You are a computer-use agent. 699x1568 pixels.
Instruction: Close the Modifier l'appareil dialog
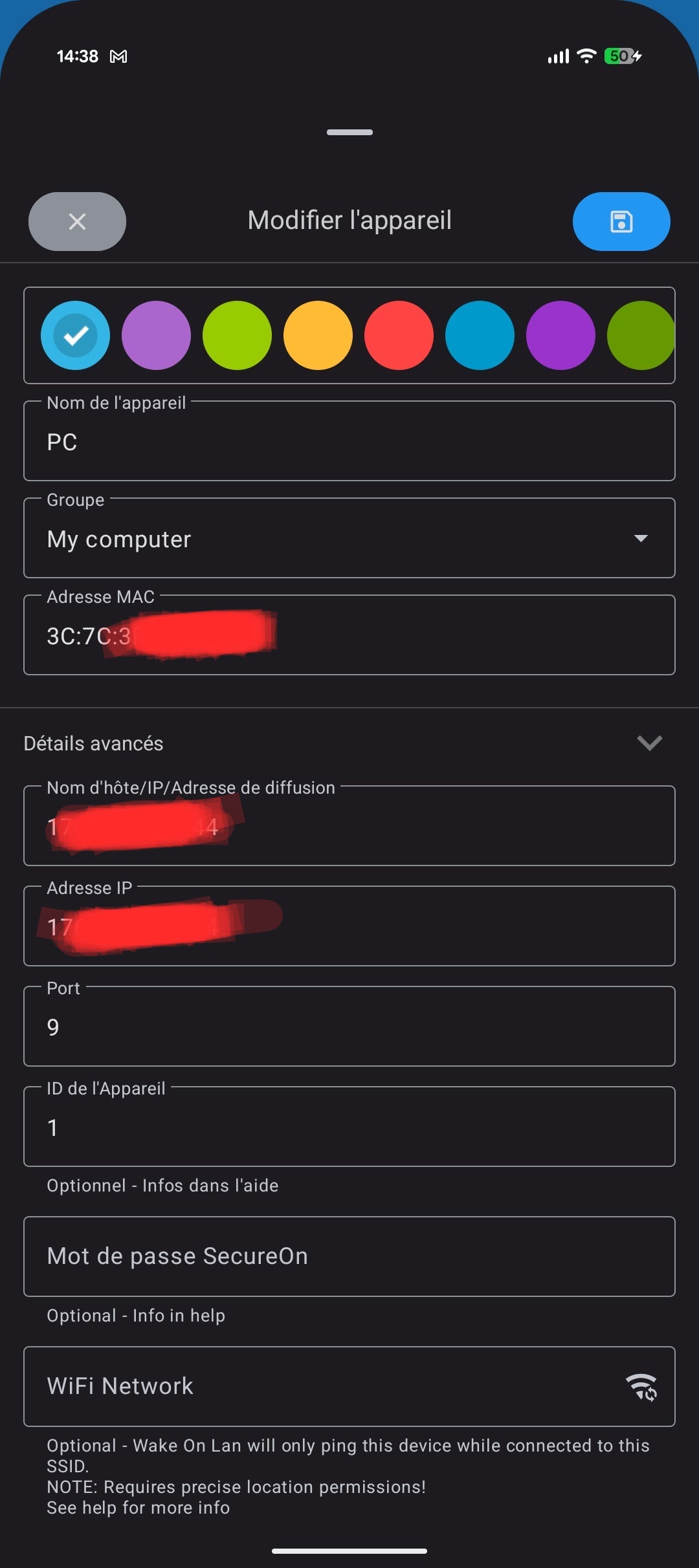pyautogui.click(x=77, y=221)
